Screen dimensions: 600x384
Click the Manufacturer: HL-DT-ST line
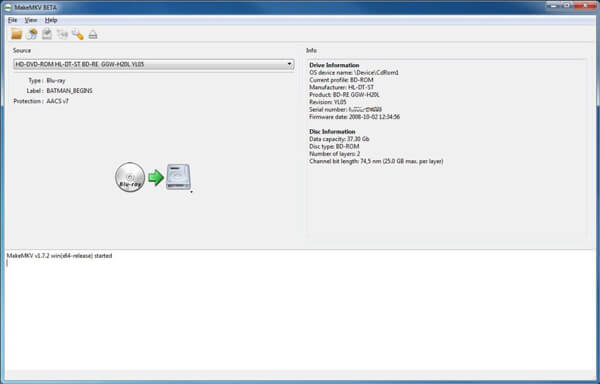click(x=341, y=87)
